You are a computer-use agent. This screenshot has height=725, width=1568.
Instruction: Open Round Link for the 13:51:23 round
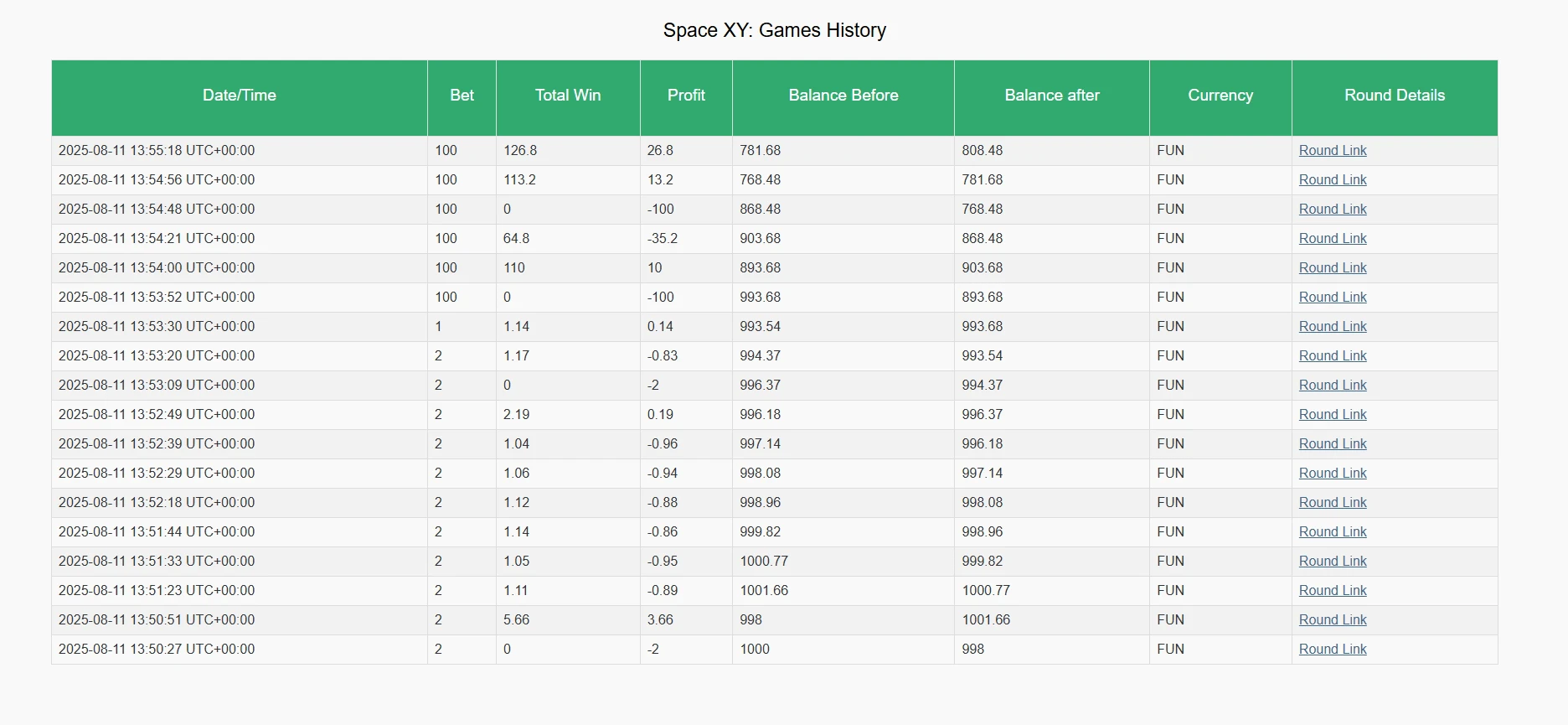click(x=1333, y=591)
